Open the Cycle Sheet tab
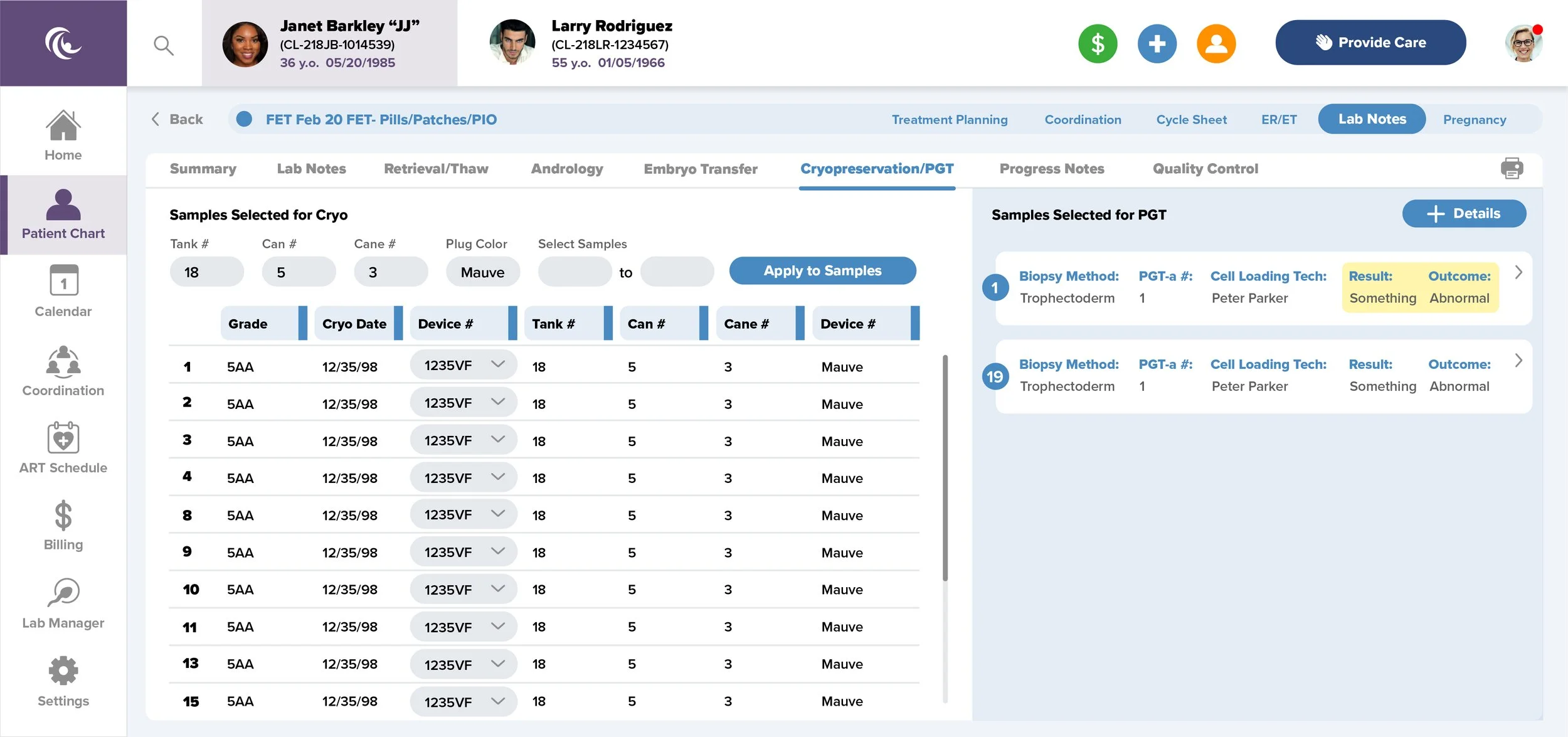 click(1191, 119)
